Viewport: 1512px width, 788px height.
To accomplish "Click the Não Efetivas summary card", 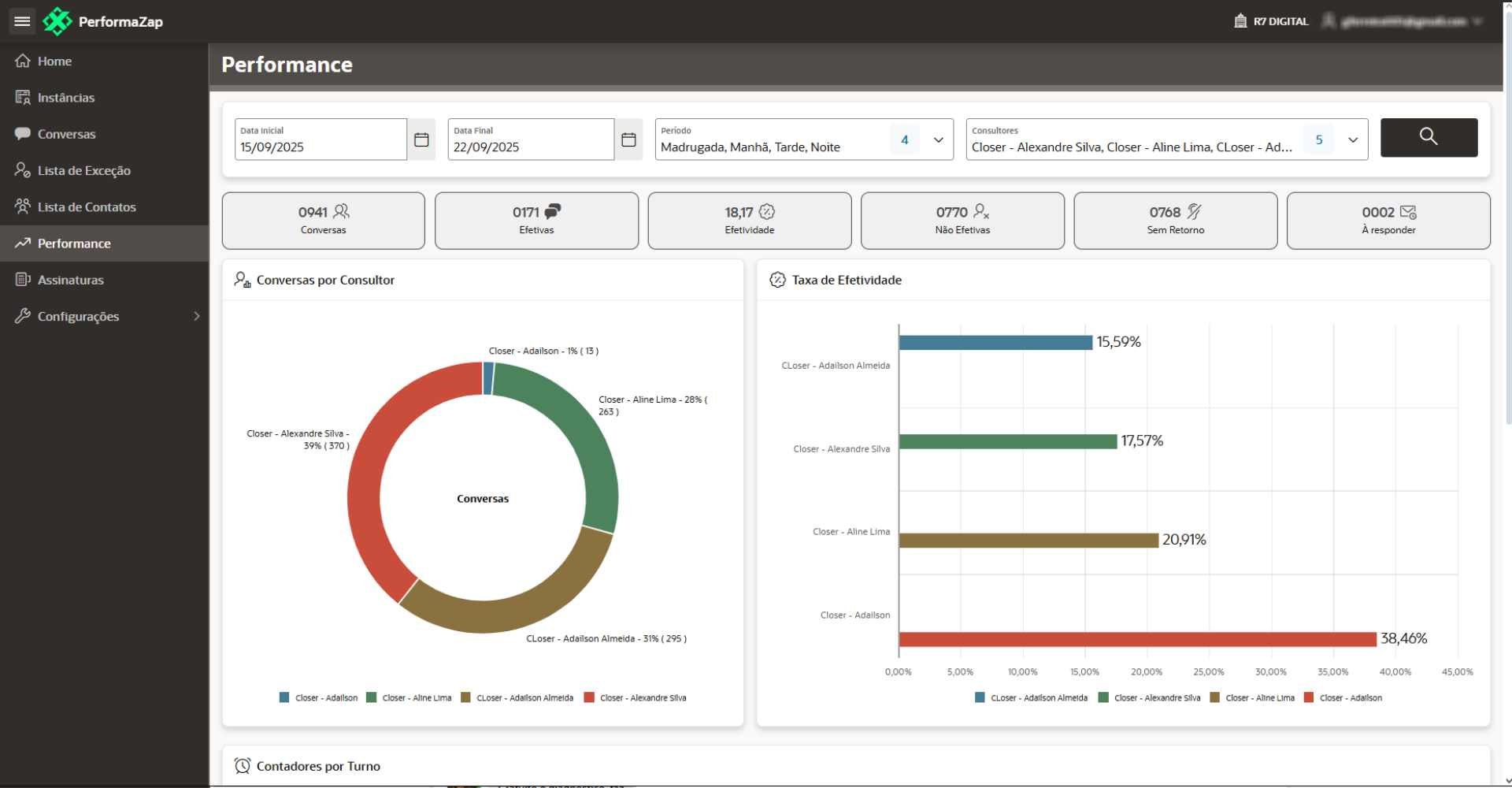I will pyautogui.click(x=962, y=221).
